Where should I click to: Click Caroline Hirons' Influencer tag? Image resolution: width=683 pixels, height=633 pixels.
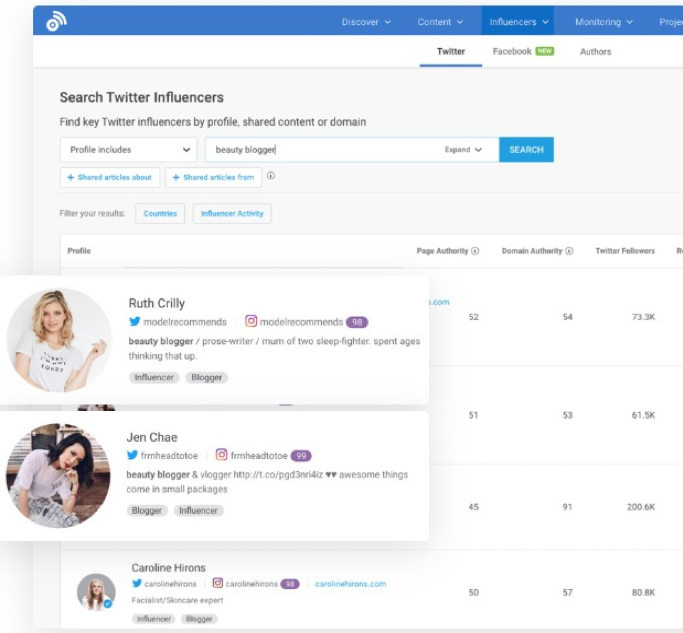[x=154, y=619]
